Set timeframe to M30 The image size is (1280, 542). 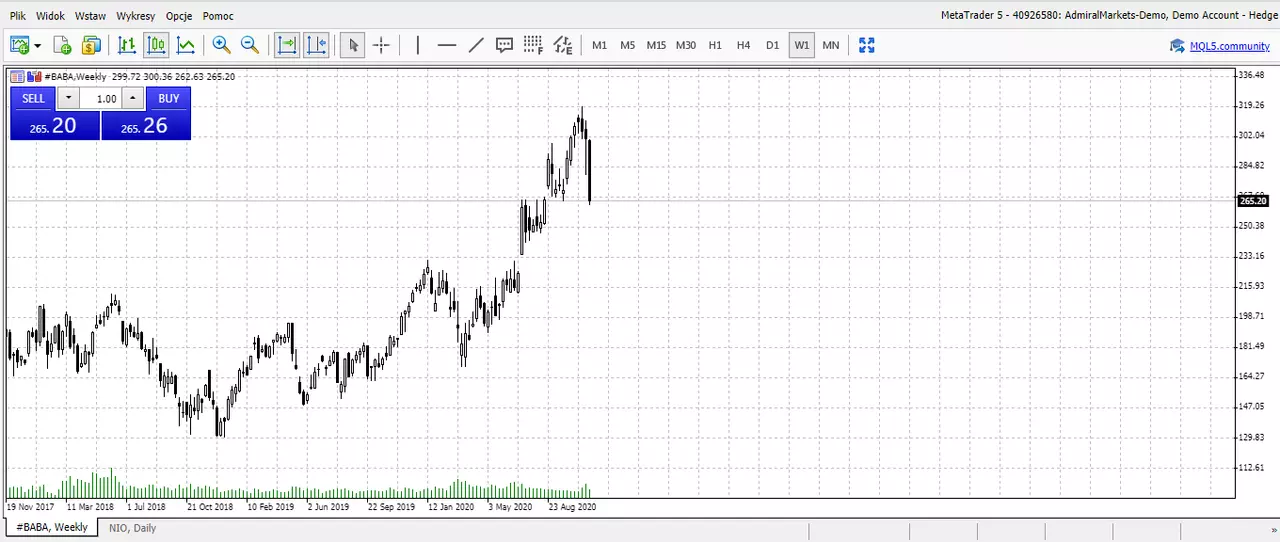(685, 45)
